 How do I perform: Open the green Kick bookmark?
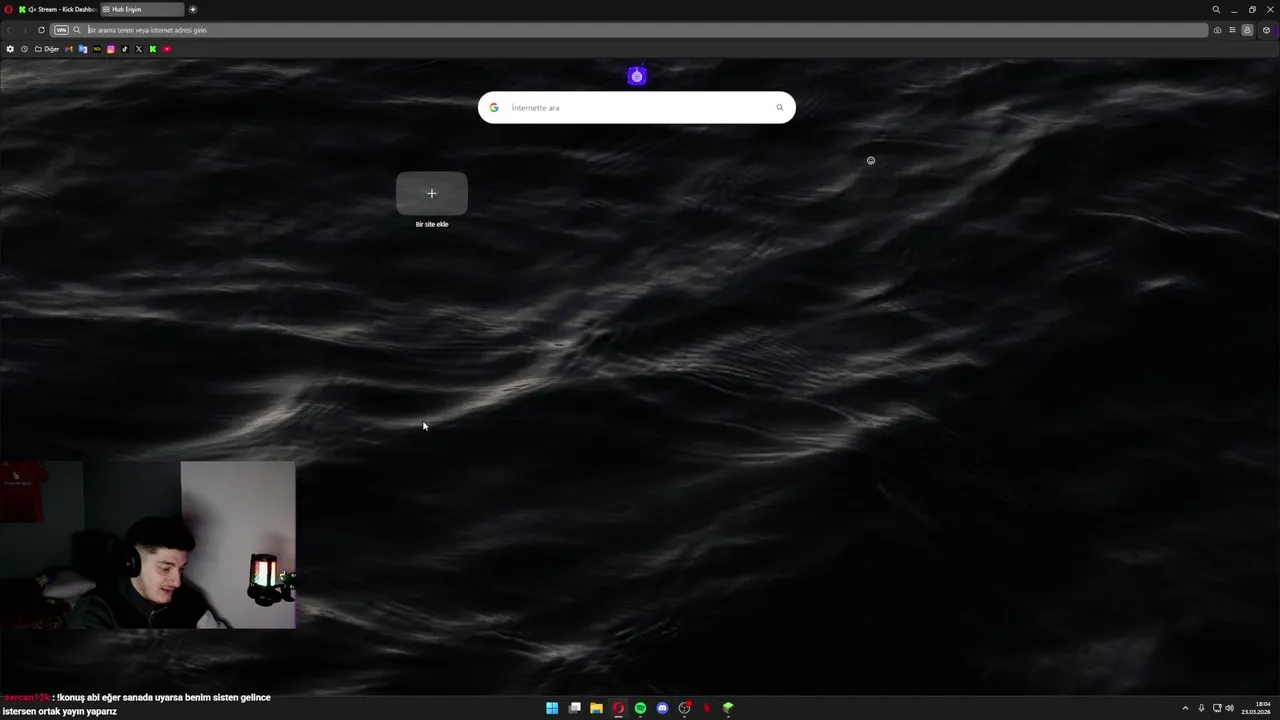pos(153,49)
